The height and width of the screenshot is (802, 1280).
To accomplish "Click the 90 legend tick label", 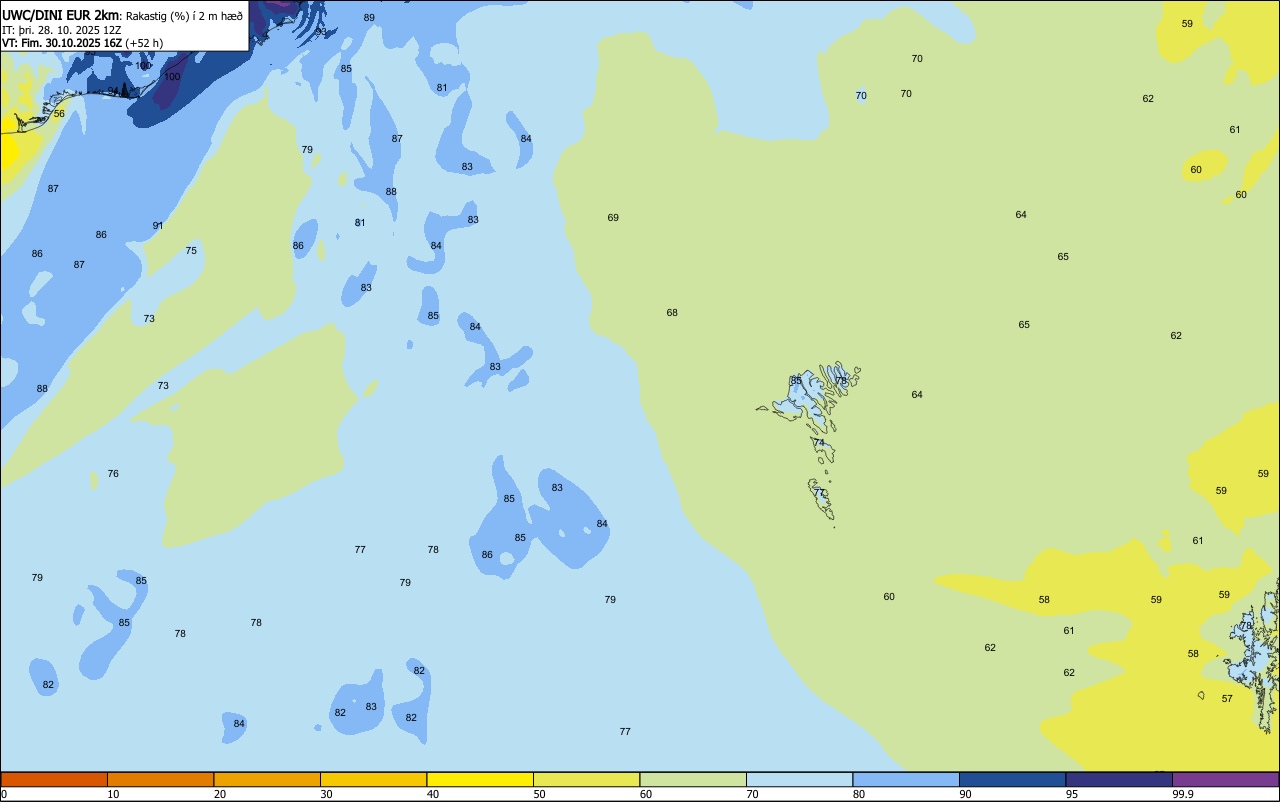I will point(966,794).
